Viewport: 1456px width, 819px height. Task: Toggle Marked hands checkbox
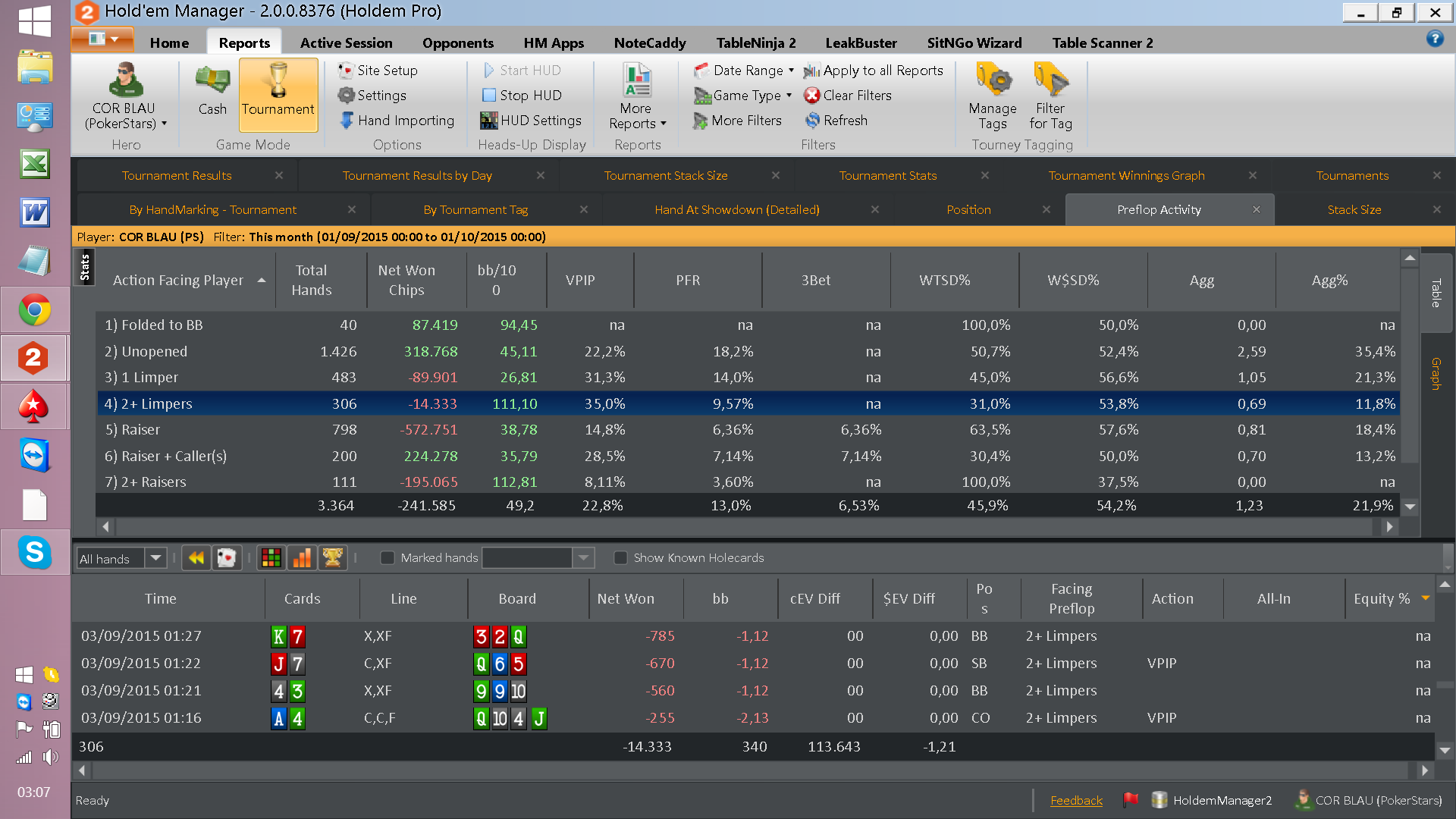(x=388, y=558)
